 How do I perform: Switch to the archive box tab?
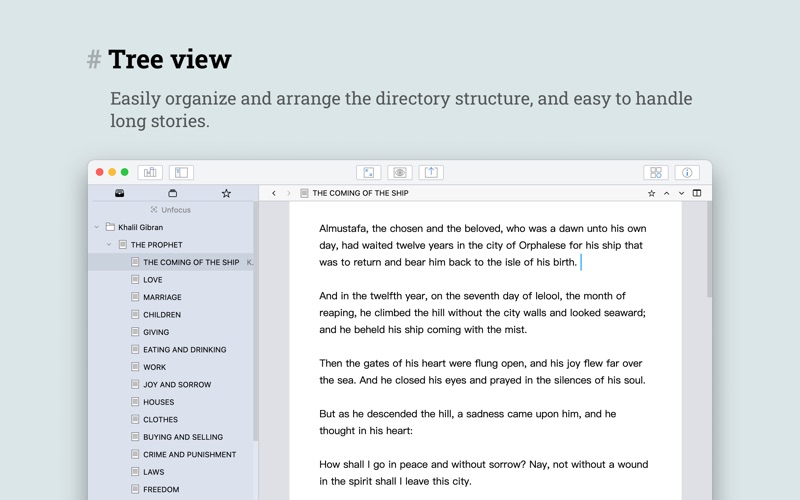point(172,193)
